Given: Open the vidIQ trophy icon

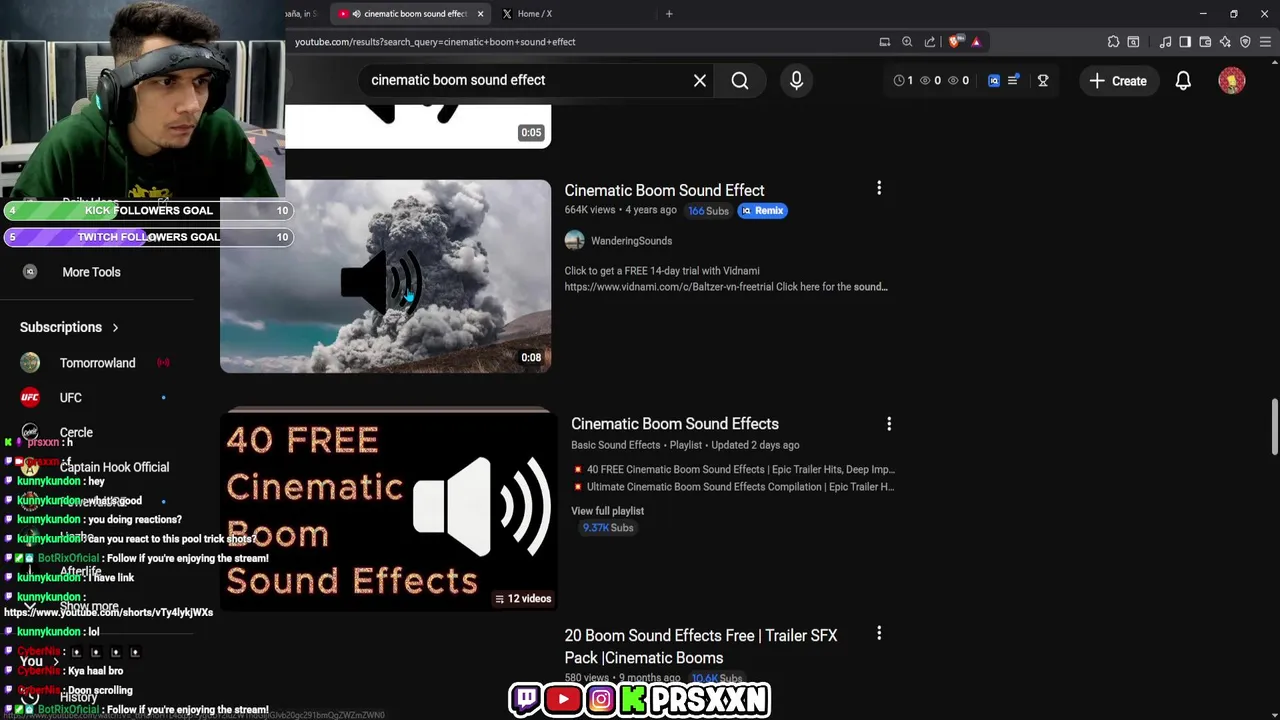Looking at the screenshot, I should 1043,81.
